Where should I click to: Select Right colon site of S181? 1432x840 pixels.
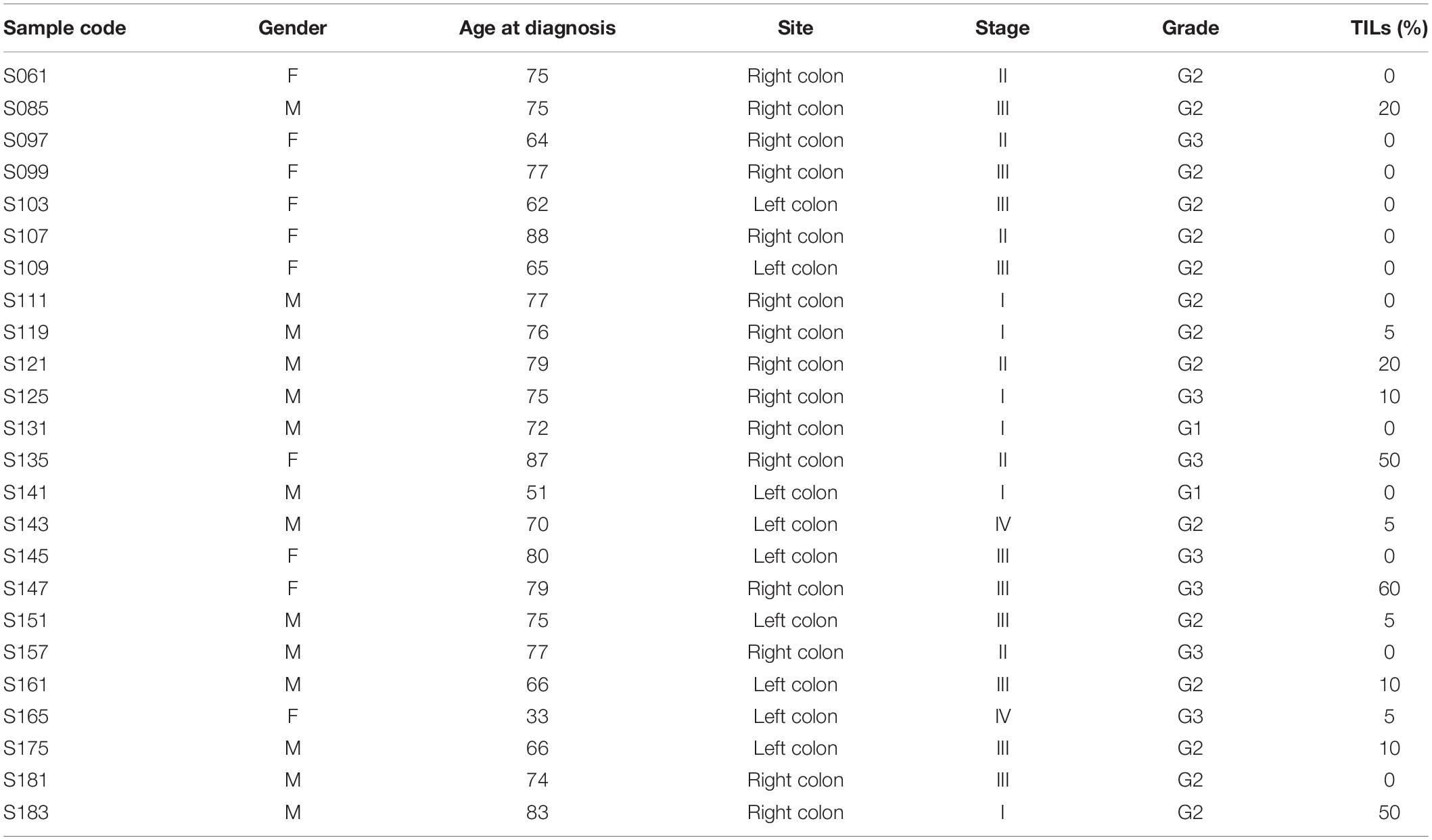point(795,780)
